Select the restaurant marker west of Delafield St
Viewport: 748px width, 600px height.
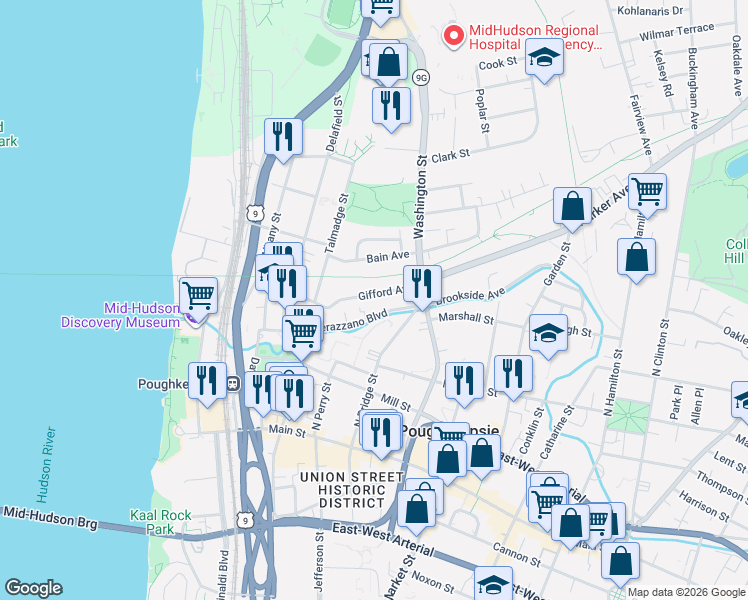283,140
